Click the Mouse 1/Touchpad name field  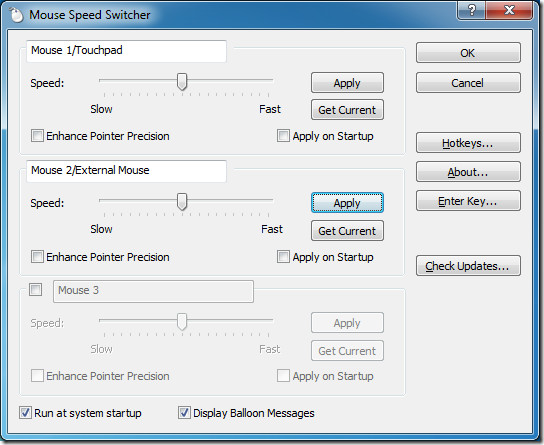[126, 51]
